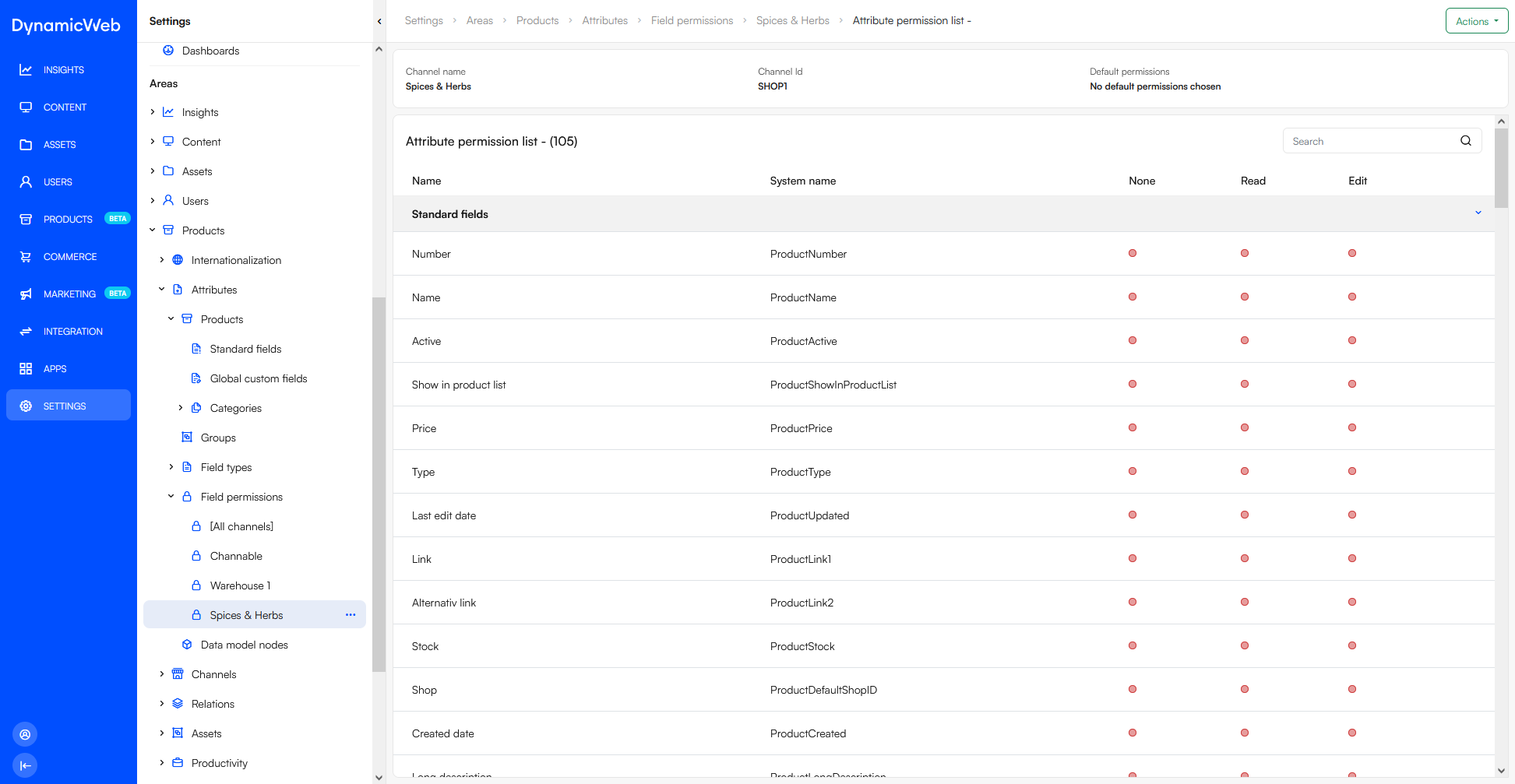Image resolution: width=1515 pixels, height=784 pixels.
Task: Select Relations in the settings tree
Action: tap(213, 704)
